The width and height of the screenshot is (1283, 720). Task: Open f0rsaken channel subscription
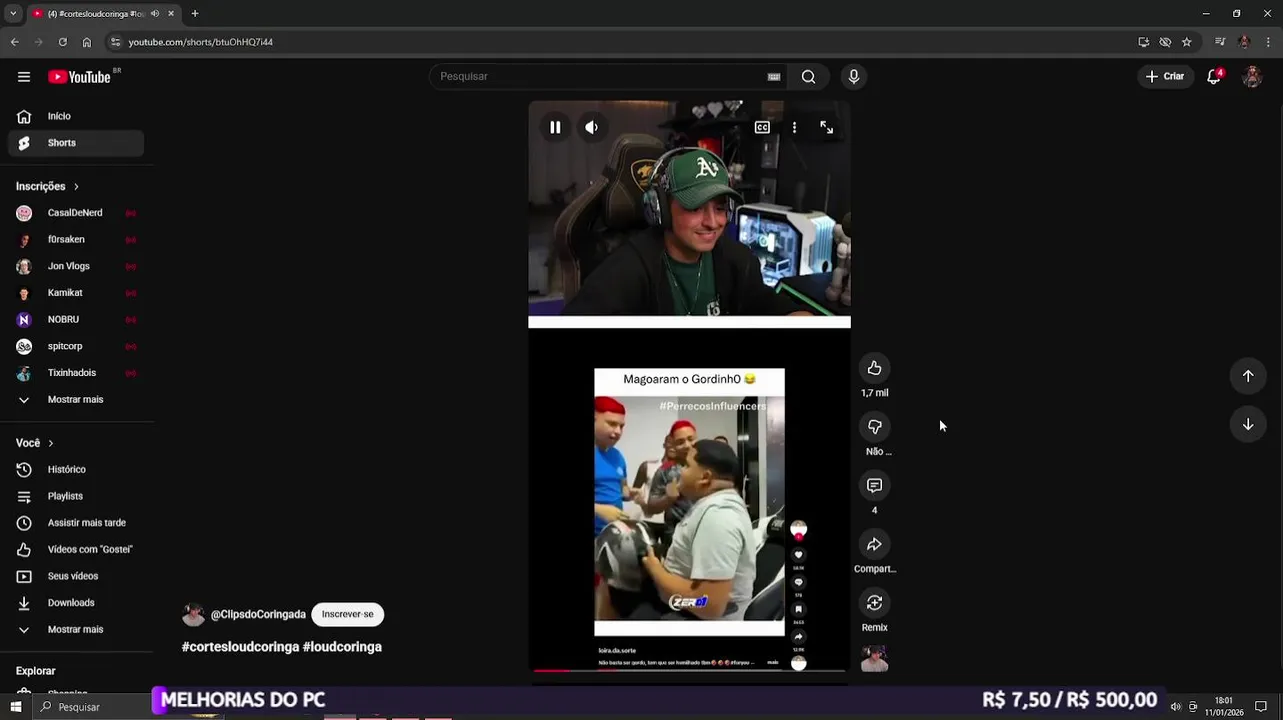point(76,240)
